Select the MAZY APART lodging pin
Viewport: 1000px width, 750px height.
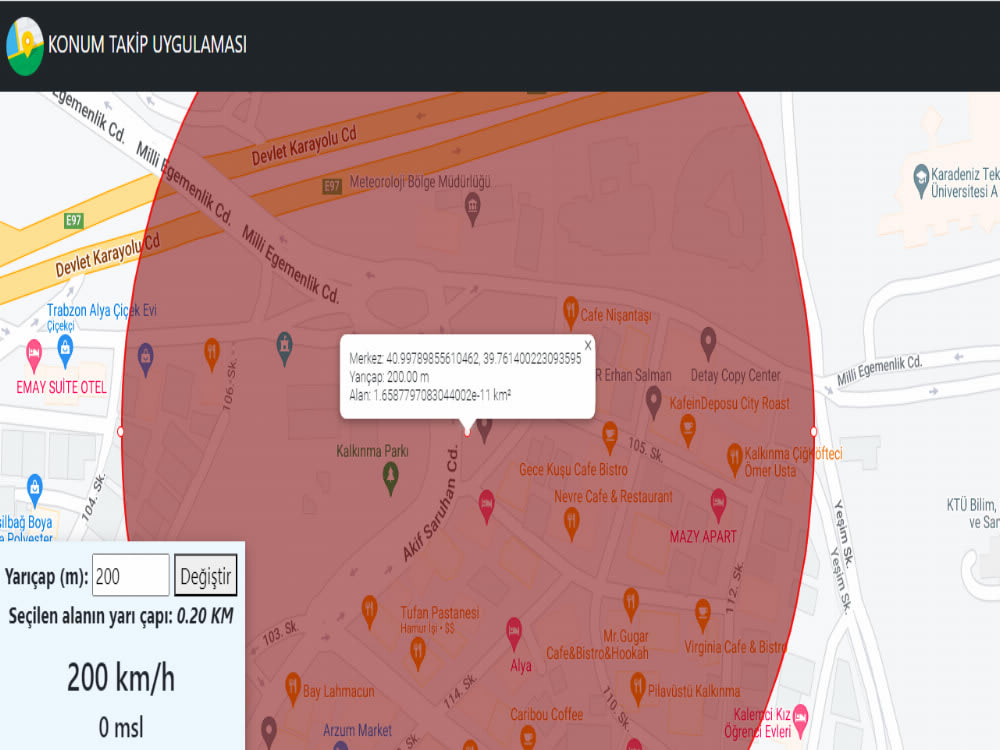[718, 505]
